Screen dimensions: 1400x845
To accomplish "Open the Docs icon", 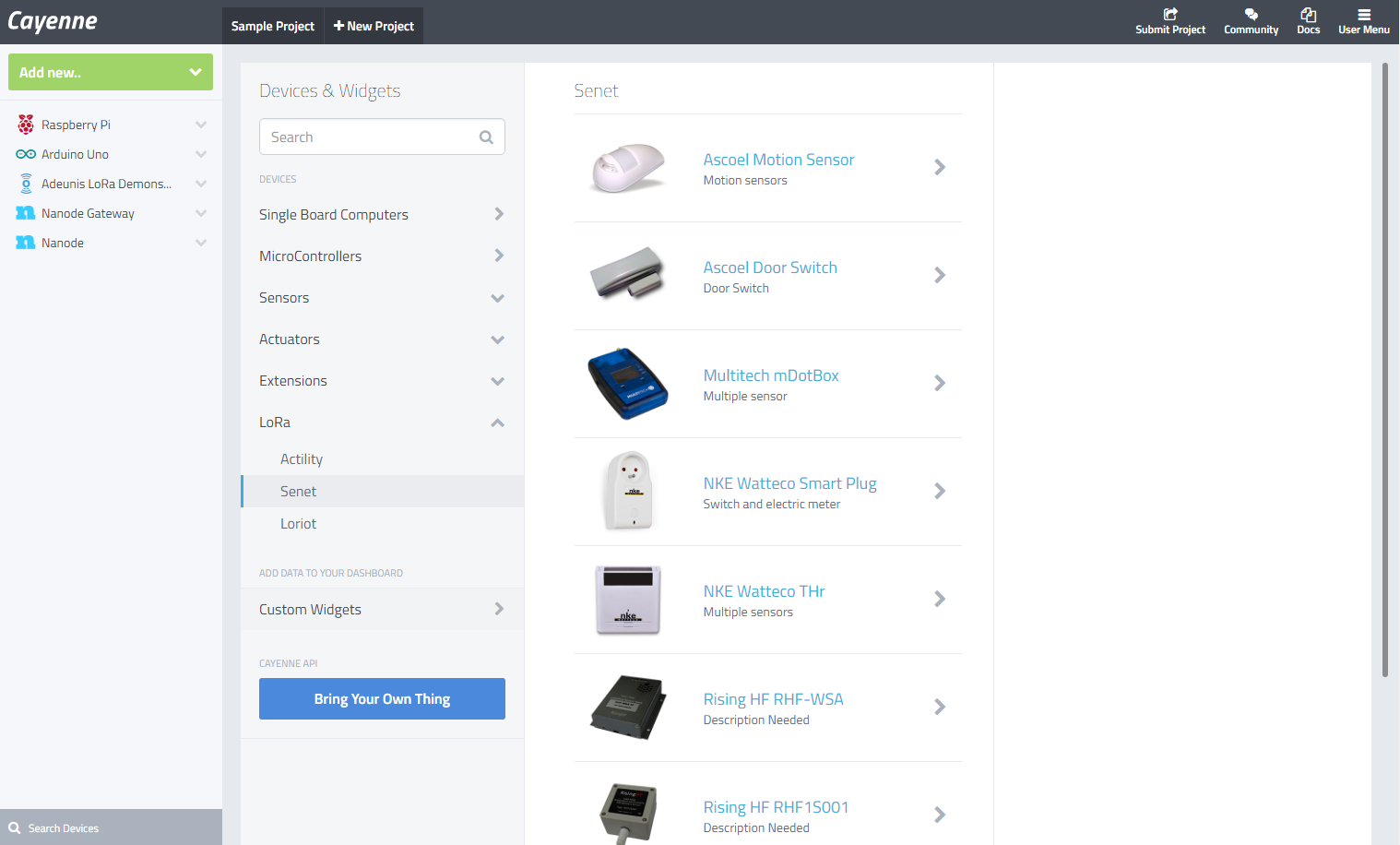I will point(1308,14).
